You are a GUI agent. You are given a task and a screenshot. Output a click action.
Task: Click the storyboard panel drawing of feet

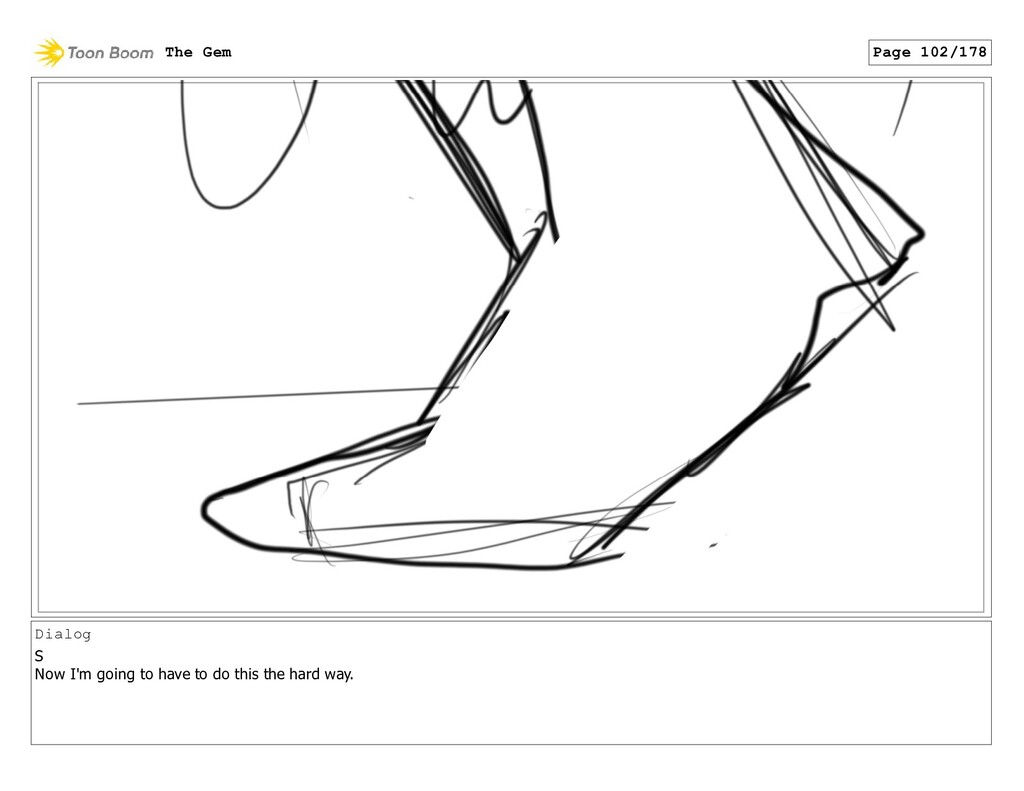511,347
